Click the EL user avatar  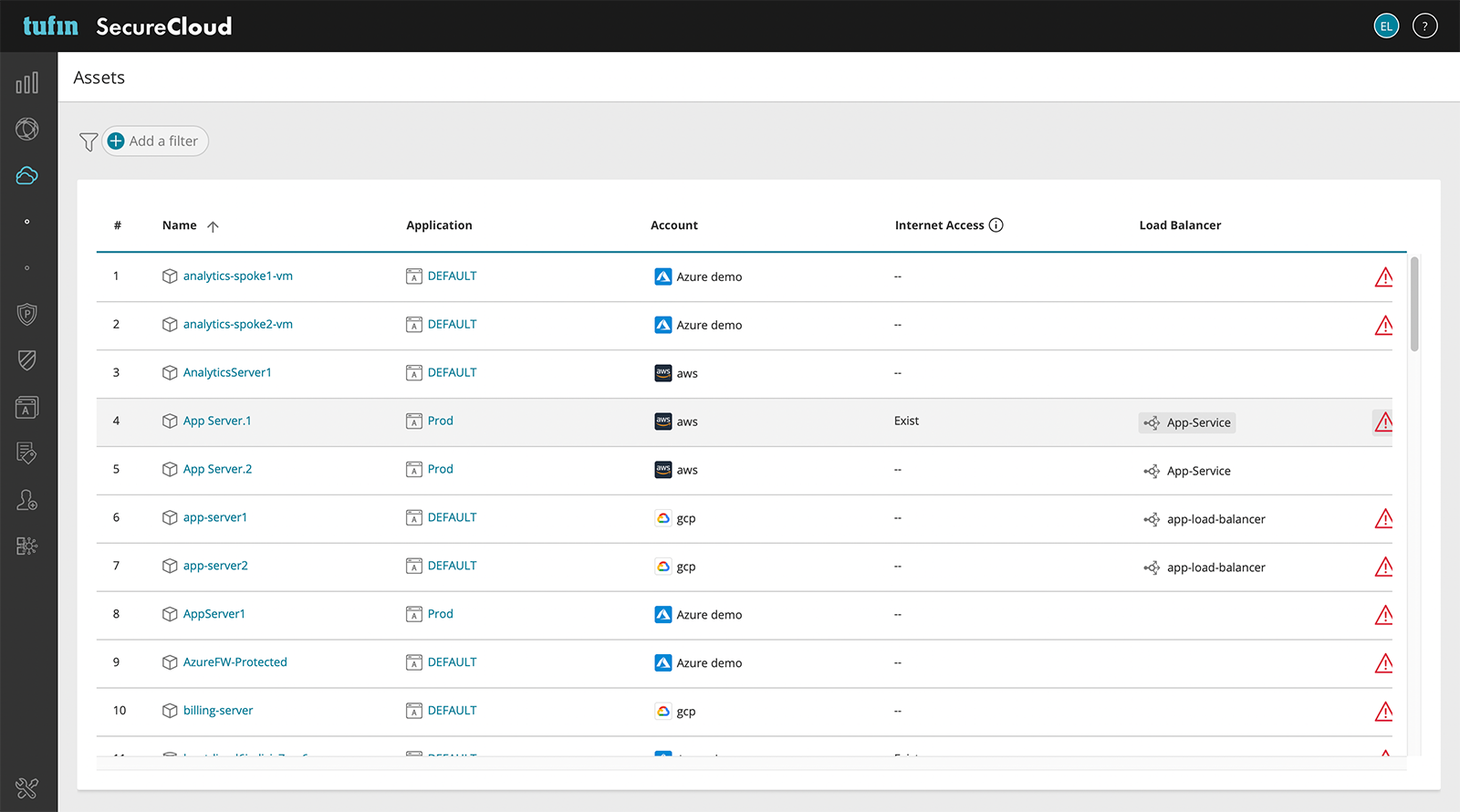1386,26
